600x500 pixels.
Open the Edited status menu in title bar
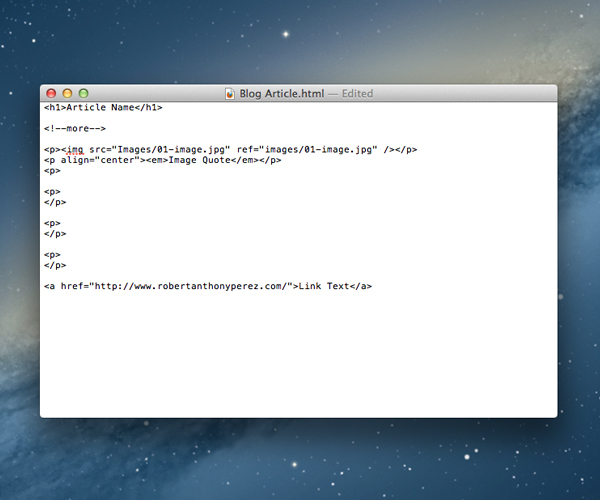(357, 94)
